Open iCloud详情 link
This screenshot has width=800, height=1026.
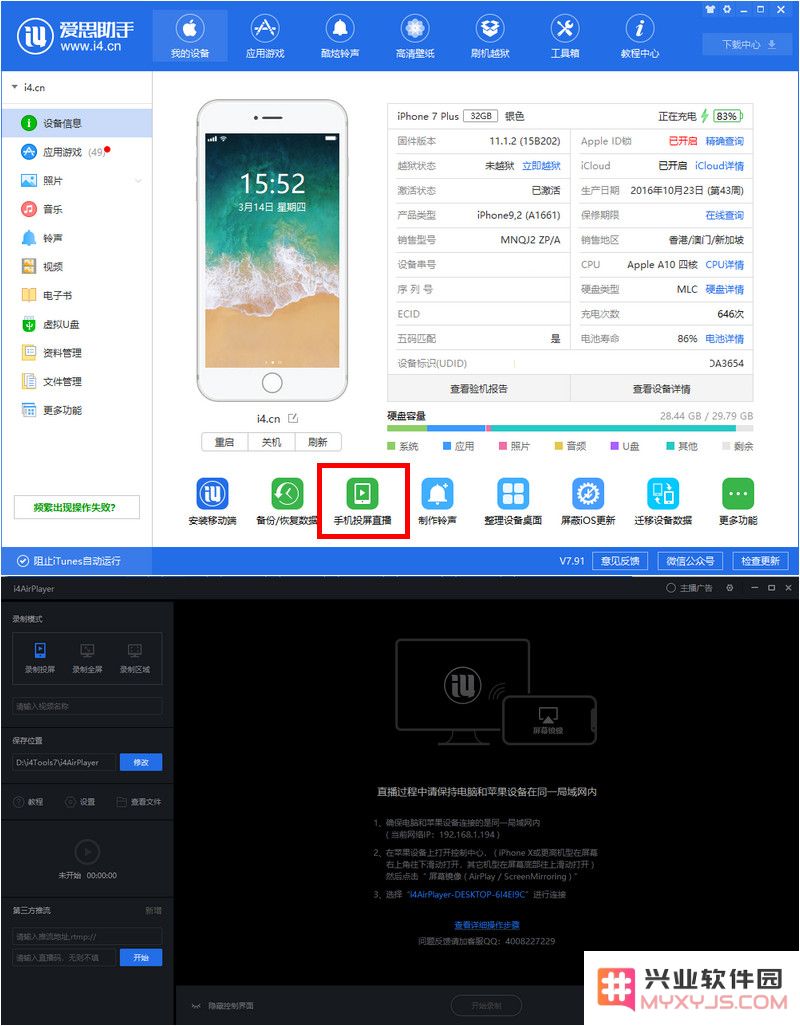point(720,166)
